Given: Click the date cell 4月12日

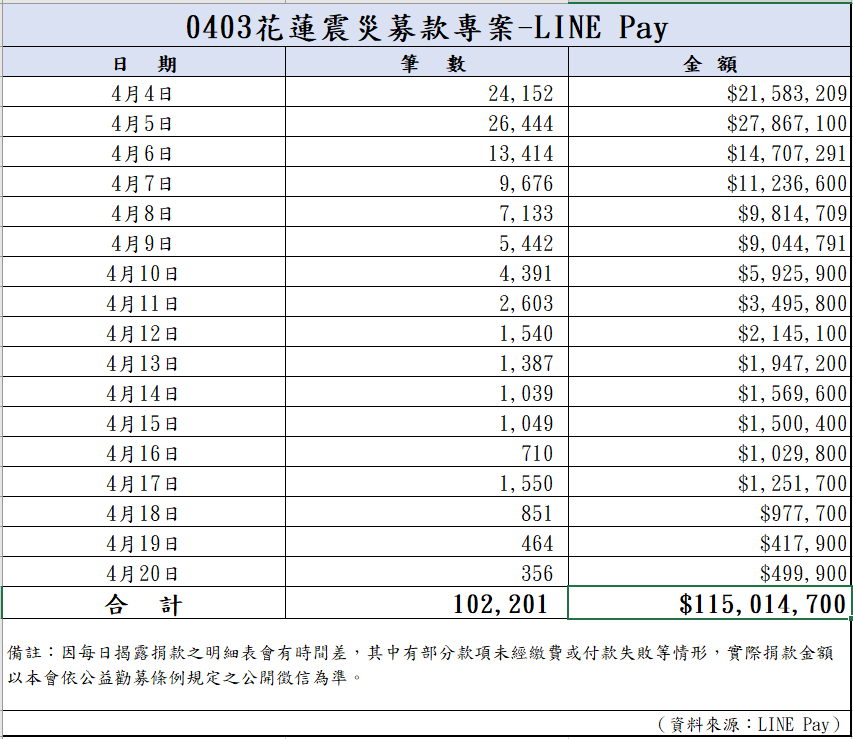Looking at the screenshot, I should pos(144,331).
